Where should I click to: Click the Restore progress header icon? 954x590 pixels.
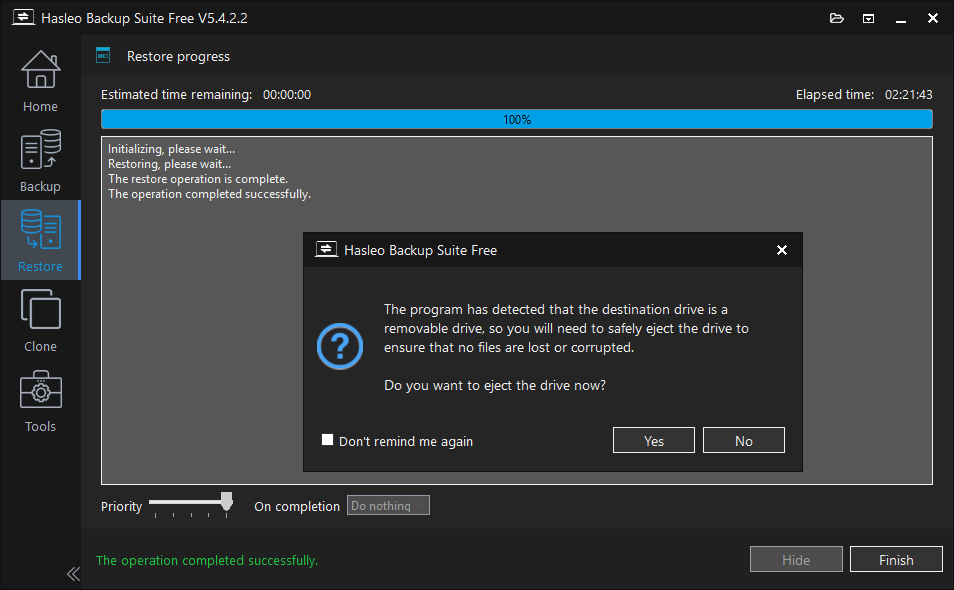point(103,55)
